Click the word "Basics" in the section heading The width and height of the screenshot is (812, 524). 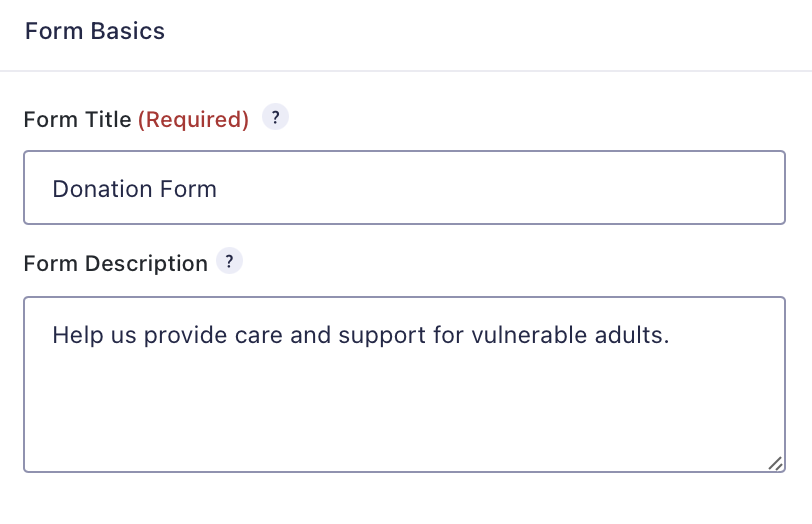point(128,31)
